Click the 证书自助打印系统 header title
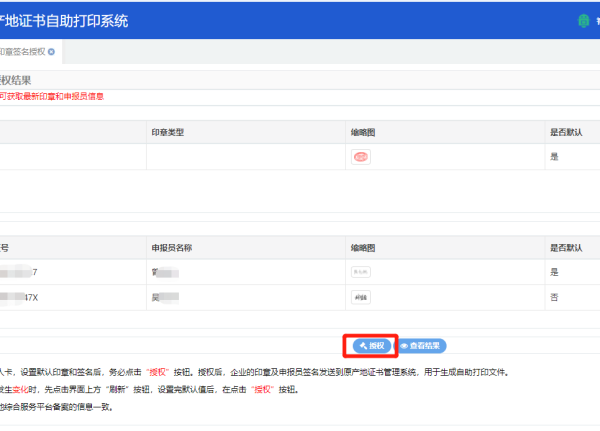Screen dimensions: 600x431 pos(67,21)
